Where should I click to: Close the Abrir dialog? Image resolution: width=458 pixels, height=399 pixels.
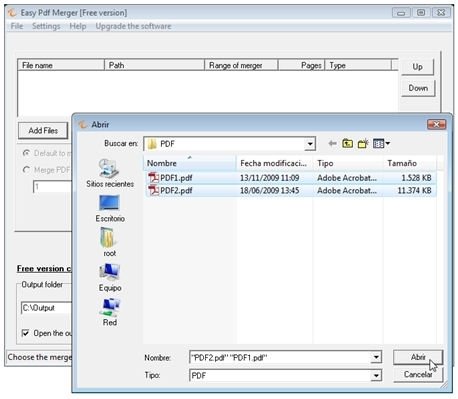pos(436,124)
